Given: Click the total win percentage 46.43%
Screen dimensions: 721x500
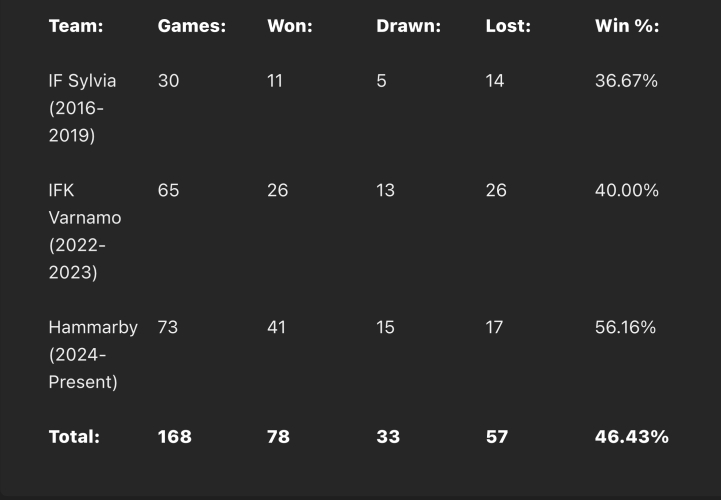Looking at the screenshot, I should pyautogui.click(x=631, y=436).
